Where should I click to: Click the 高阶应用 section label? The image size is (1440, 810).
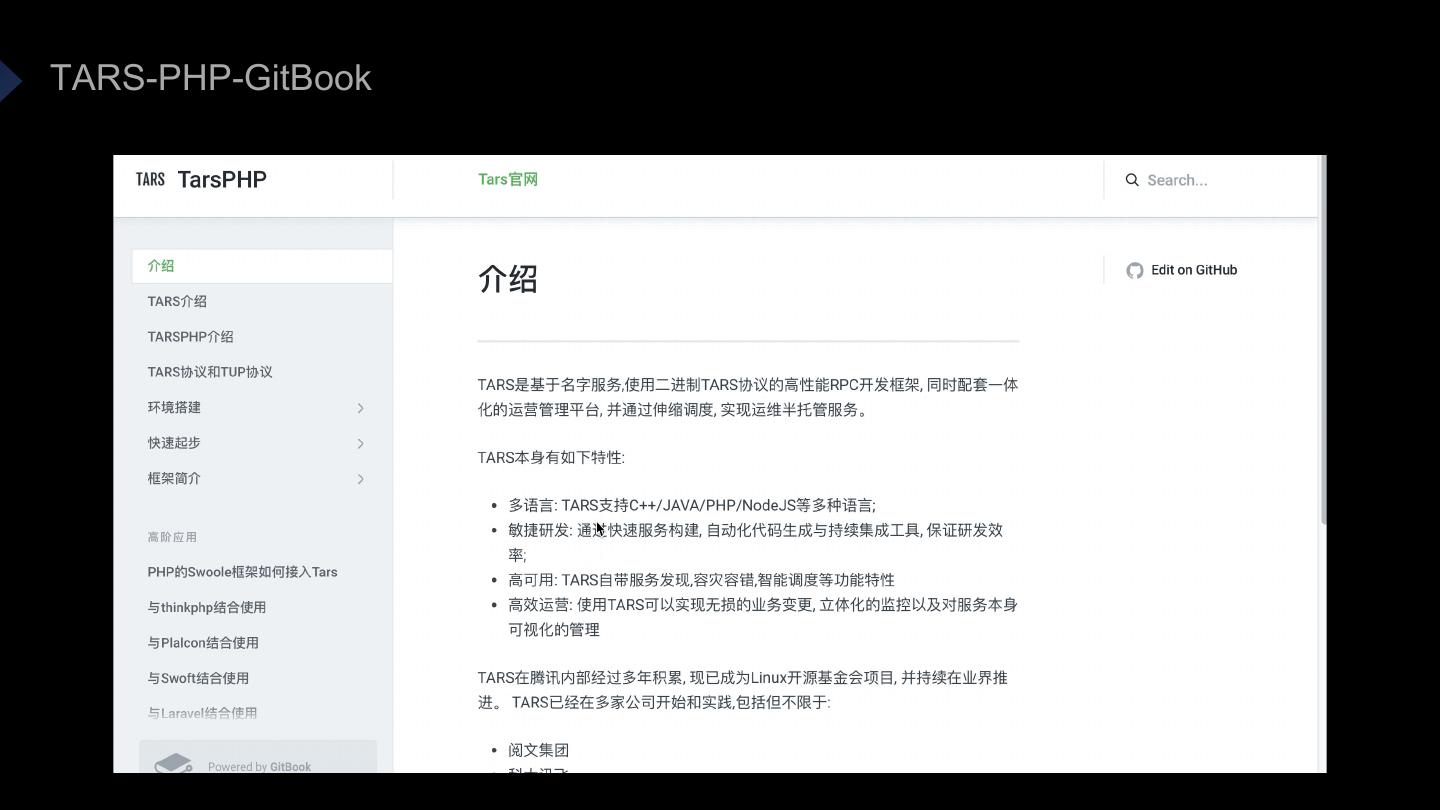[x=172, y=537]
